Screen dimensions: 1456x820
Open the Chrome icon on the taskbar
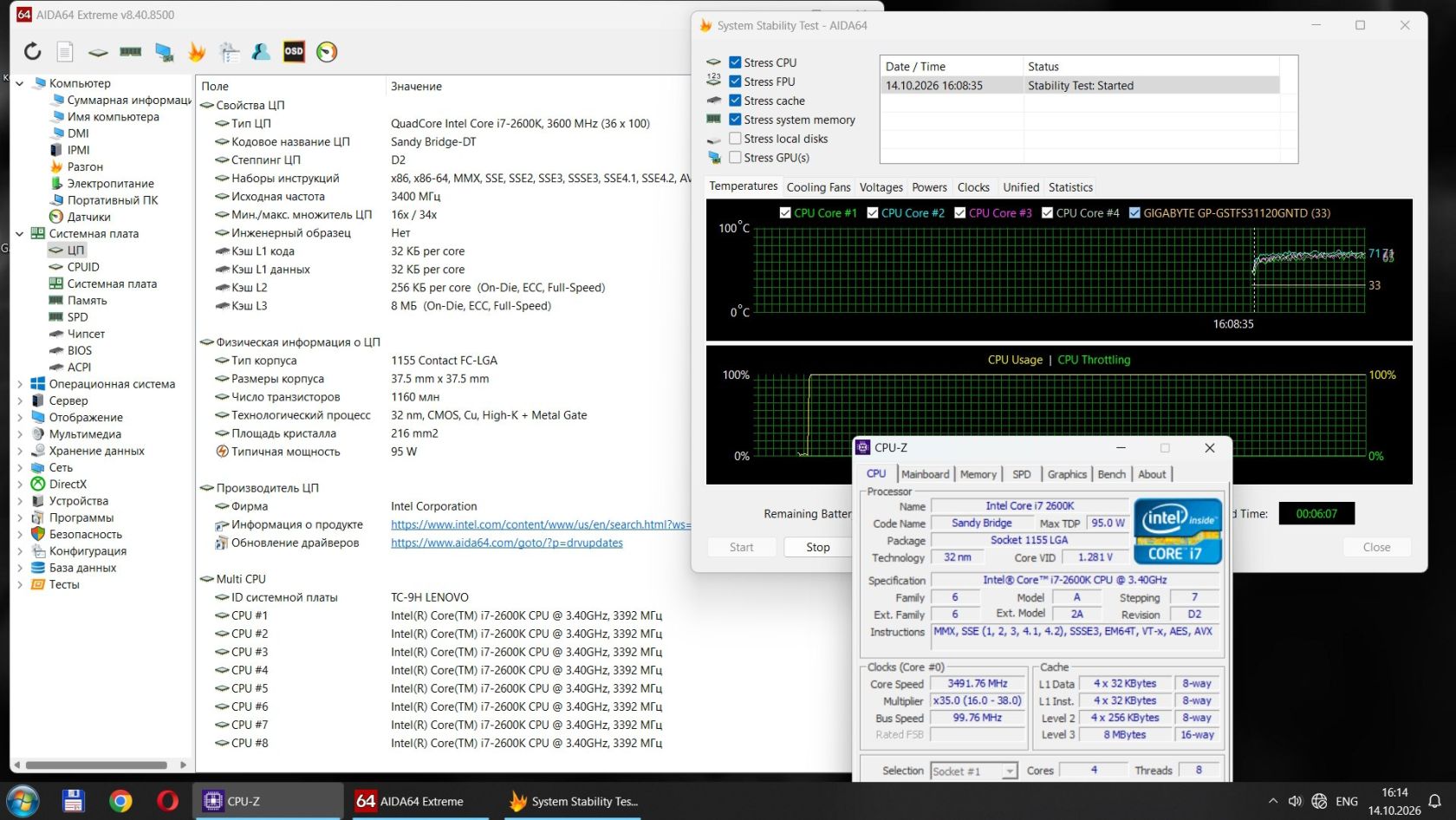(x=120, y=801)
